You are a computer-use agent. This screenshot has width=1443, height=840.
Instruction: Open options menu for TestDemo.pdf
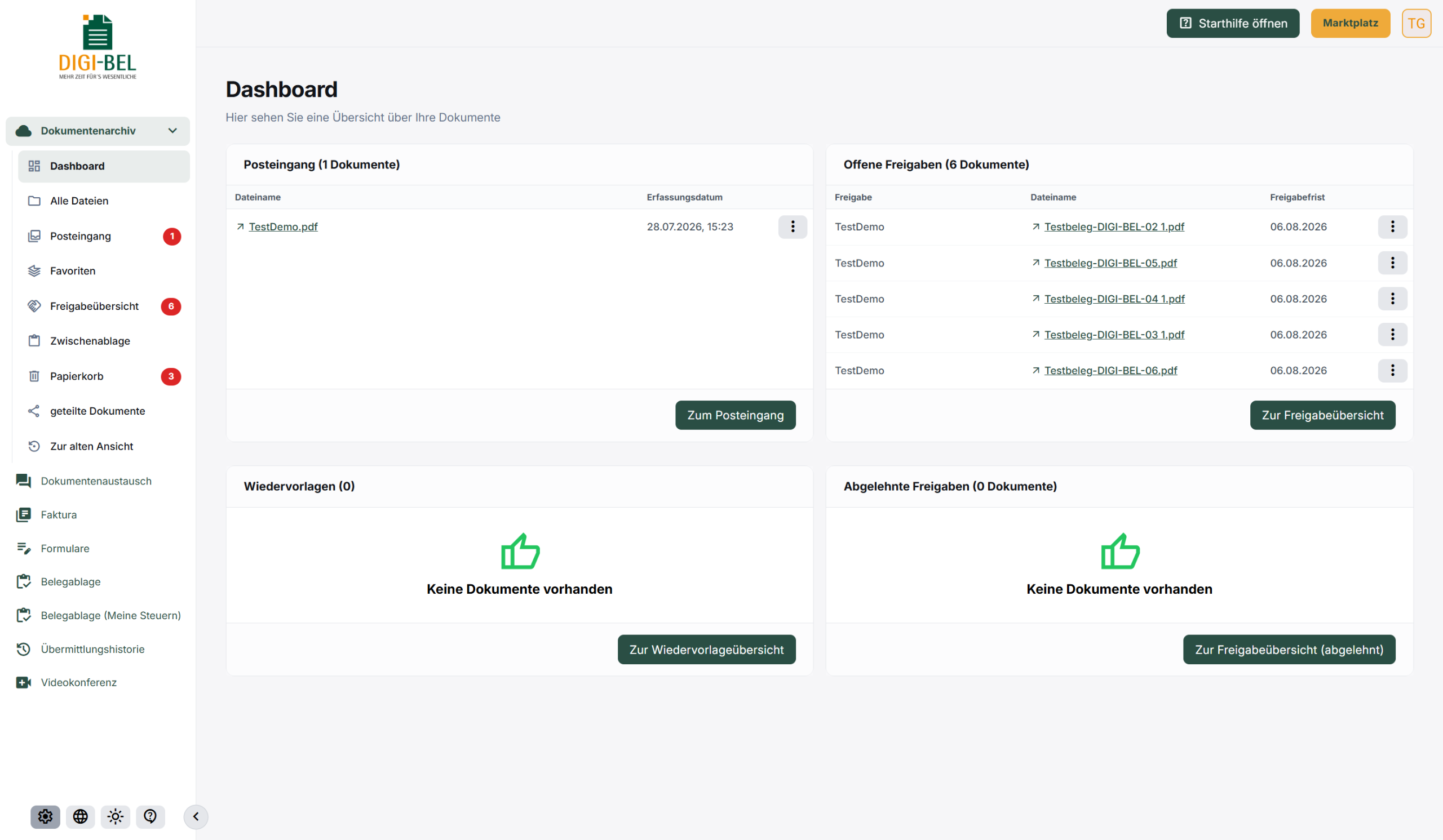[x=793, y=227]
